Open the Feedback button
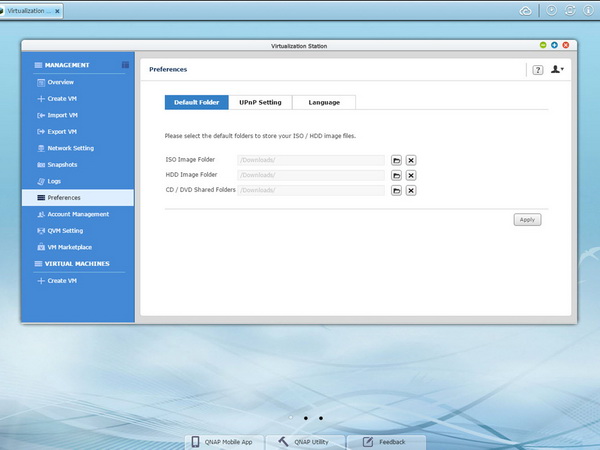Viewport: 600px width, 450px height. point(386,442)
